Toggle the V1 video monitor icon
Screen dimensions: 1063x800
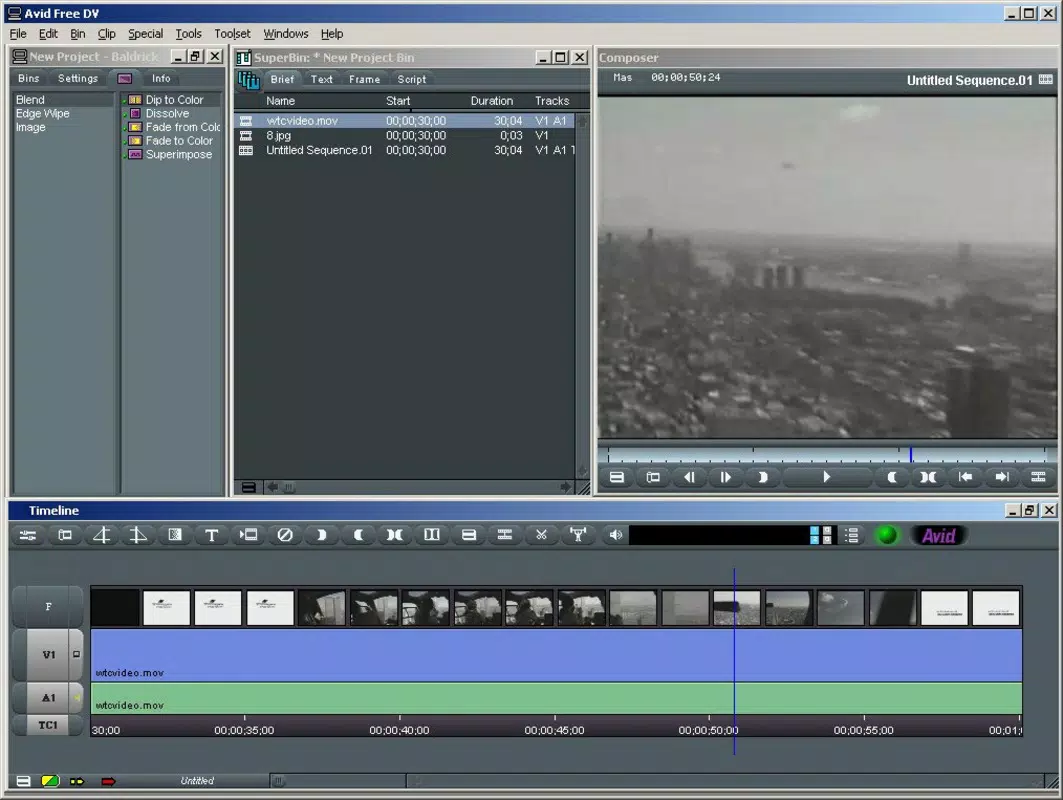point(76,655)
